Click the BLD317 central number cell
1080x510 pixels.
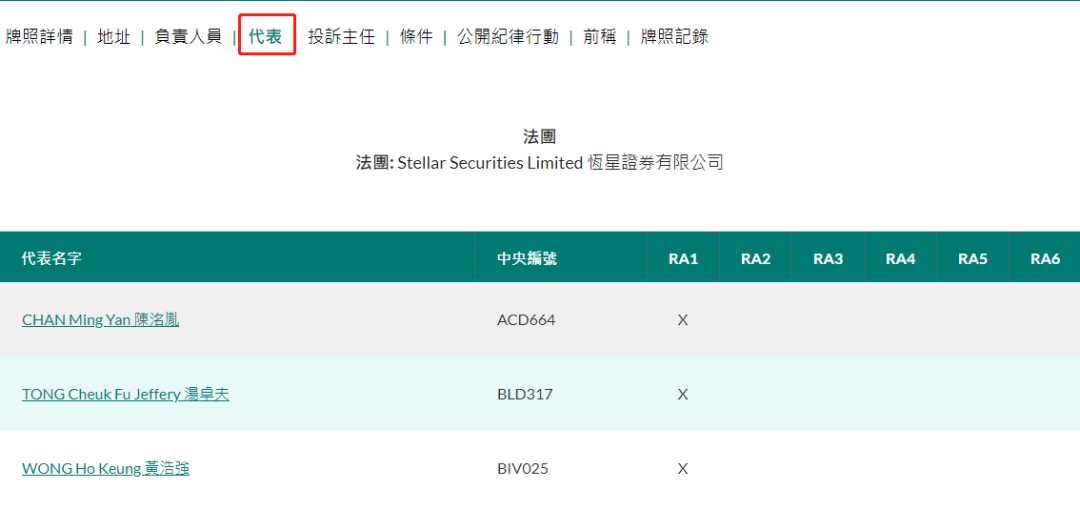[x=525, y=394]
